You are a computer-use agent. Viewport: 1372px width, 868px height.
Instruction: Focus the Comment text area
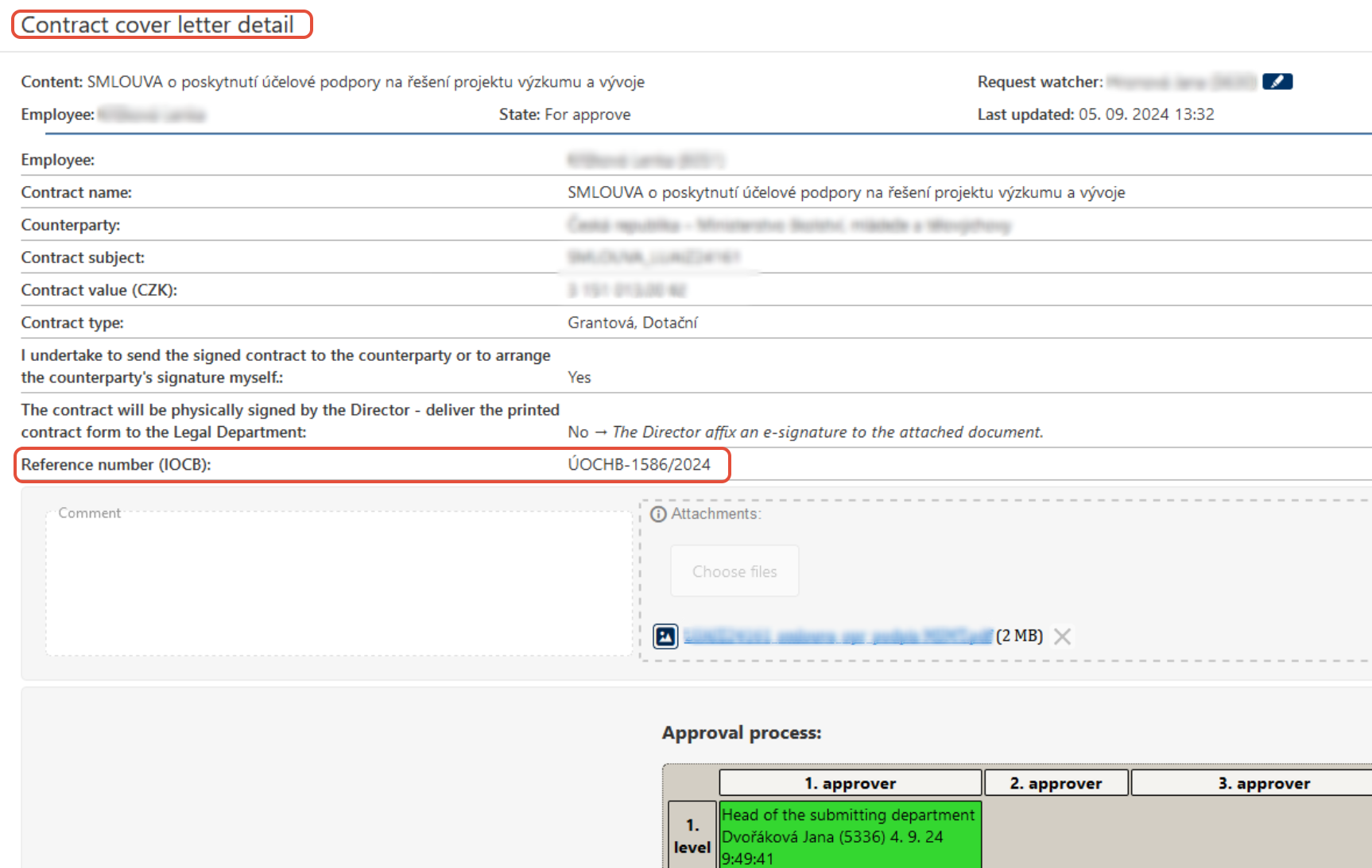tap(339, 584)
